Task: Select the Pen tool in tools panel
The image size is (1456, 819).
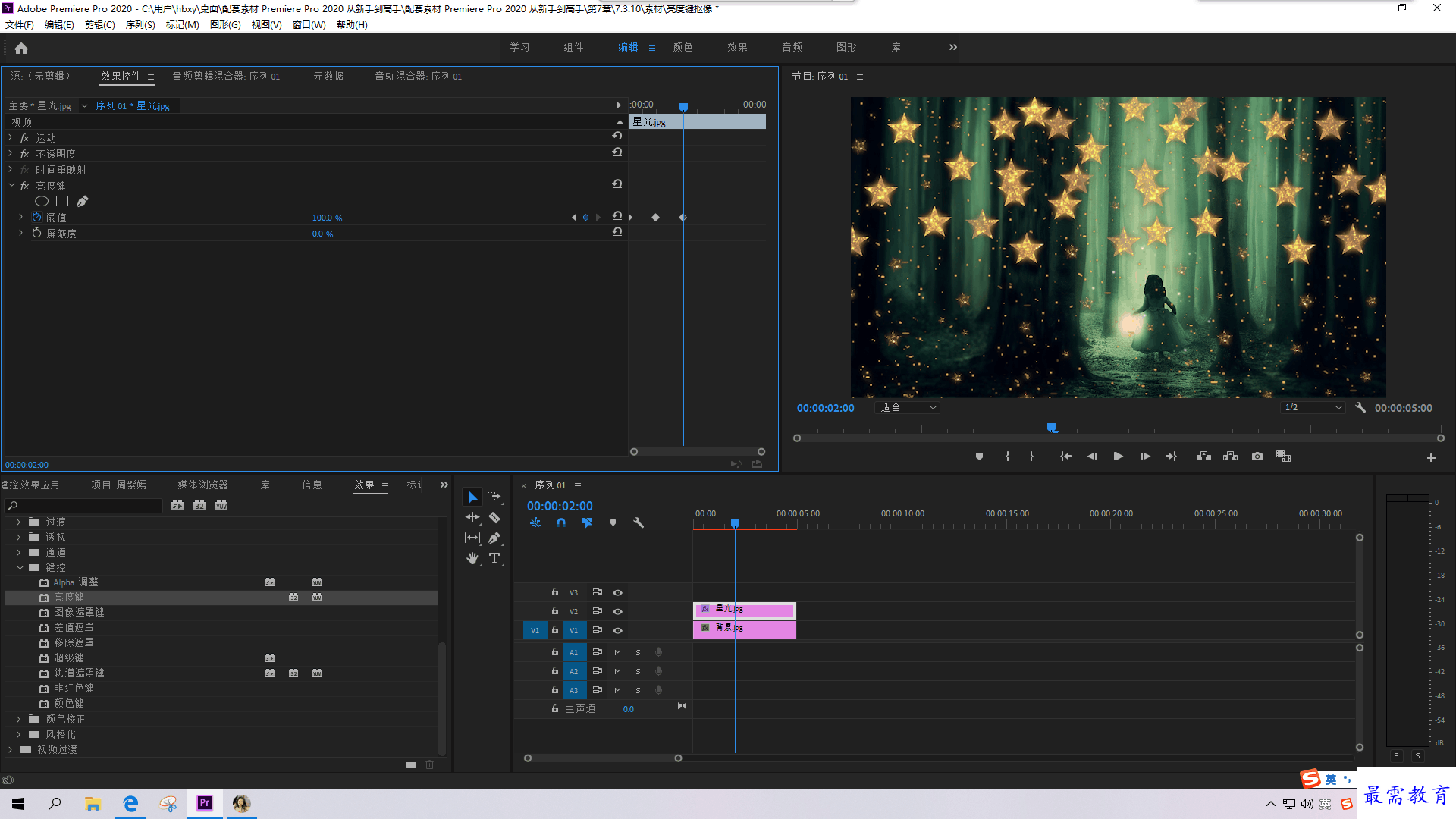Action: click(494, 538)
